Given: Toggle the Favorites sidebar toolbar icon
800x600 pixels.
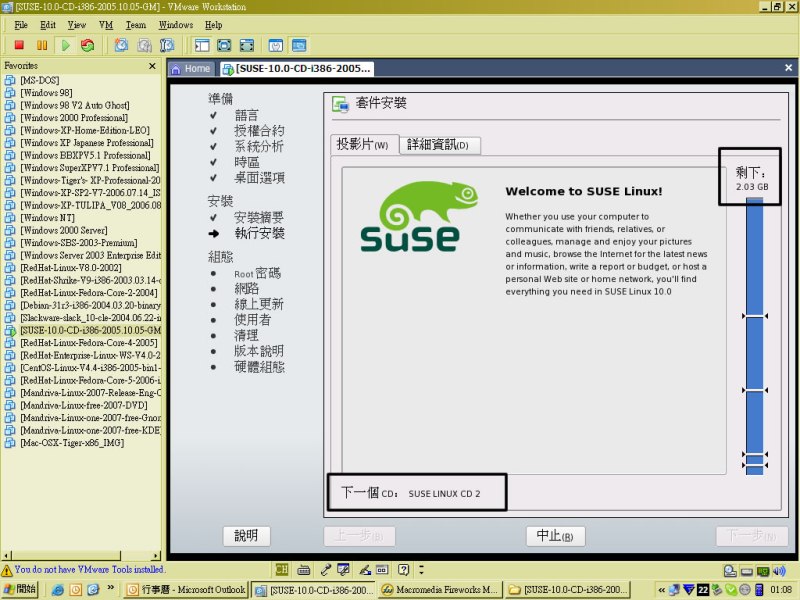Looking at the screenshot, I should [x=202, y=45].
